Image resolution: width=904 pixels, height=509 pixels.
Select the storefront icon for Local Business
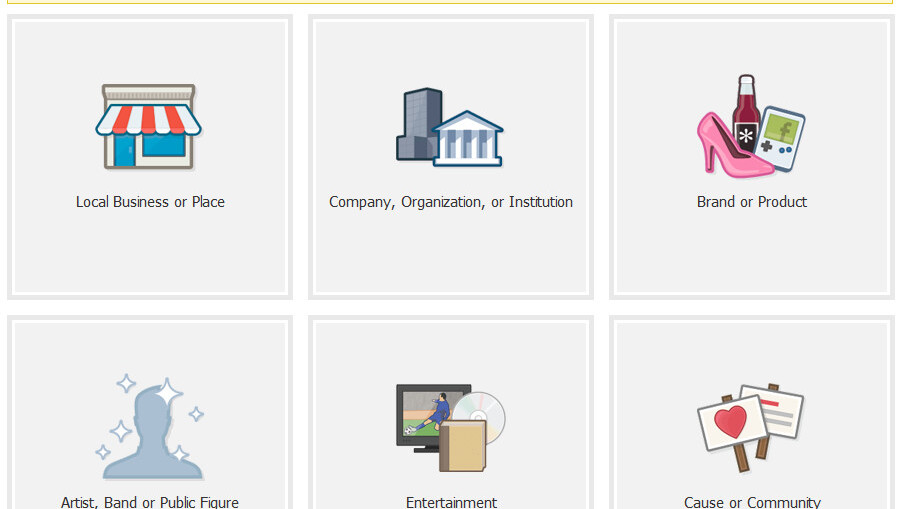coord(148,127)
